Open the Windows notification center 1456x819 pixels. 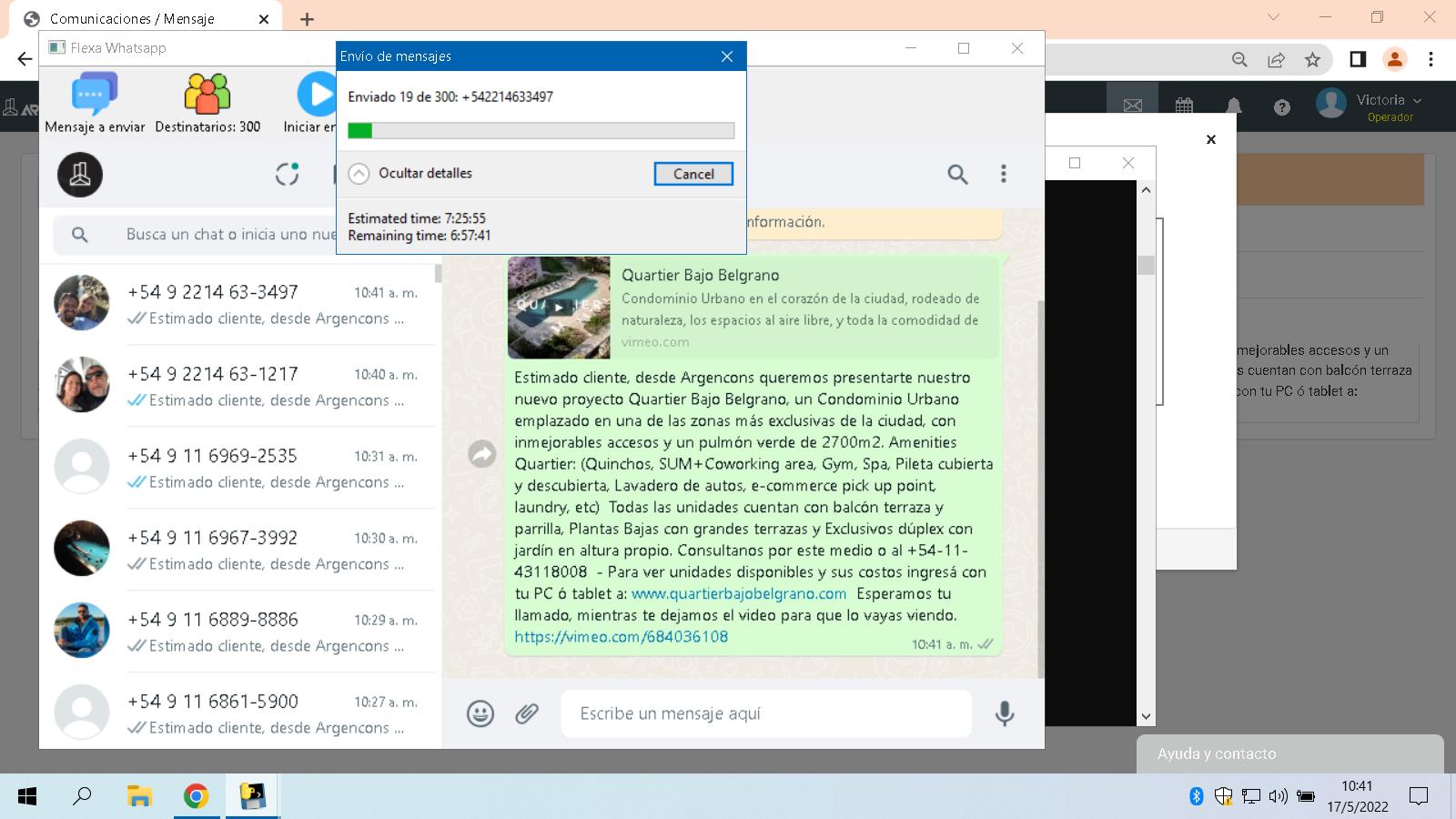click(x=1419, y=797)
